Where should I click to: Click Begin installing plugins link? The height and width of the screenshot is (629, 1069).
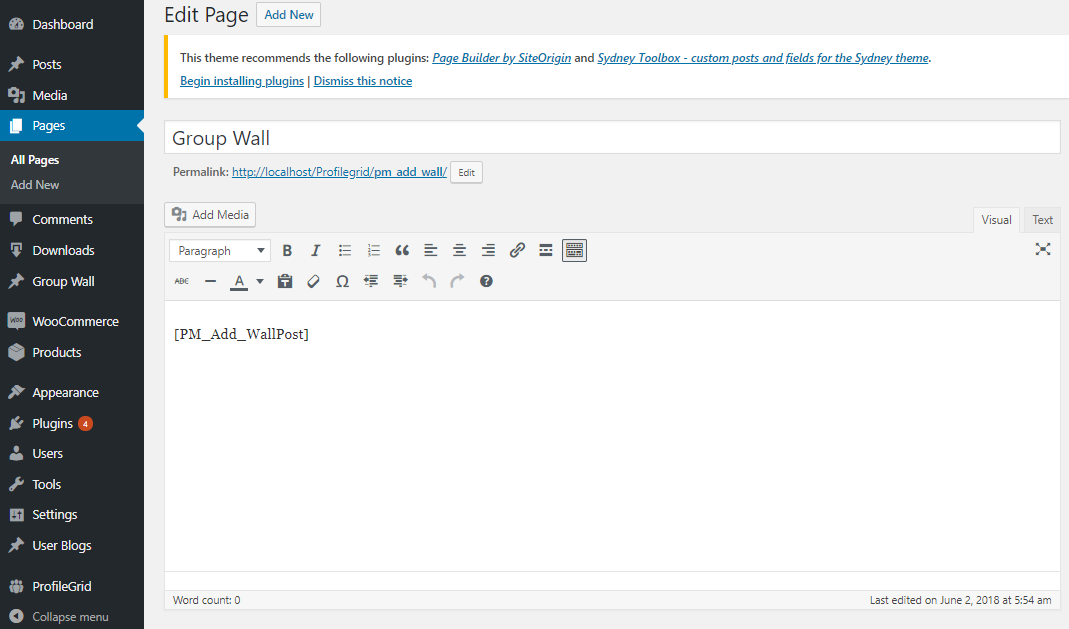point(241,80)
